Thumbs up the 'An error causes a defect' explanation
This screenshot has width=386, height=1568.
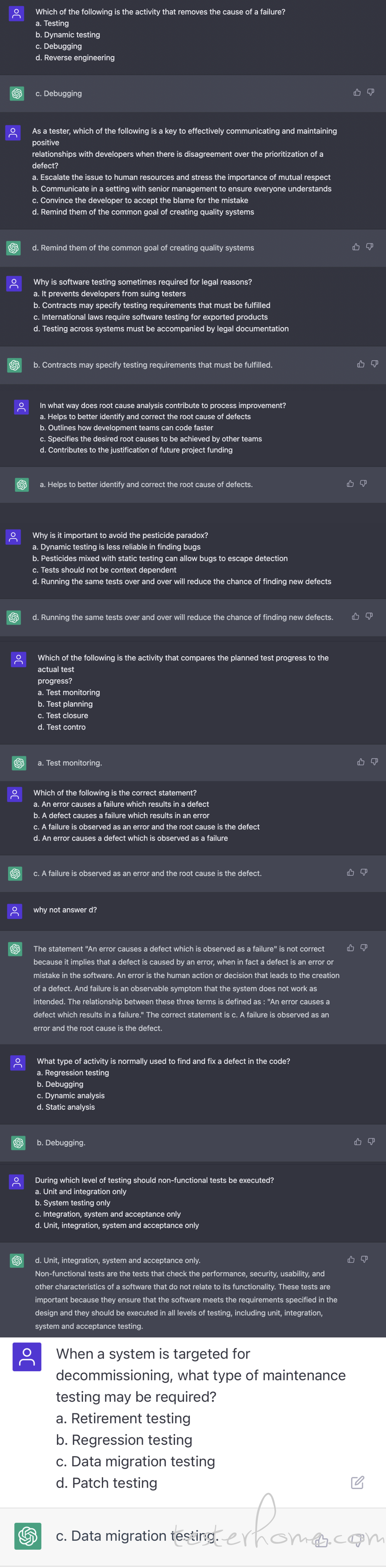(350, 948)
